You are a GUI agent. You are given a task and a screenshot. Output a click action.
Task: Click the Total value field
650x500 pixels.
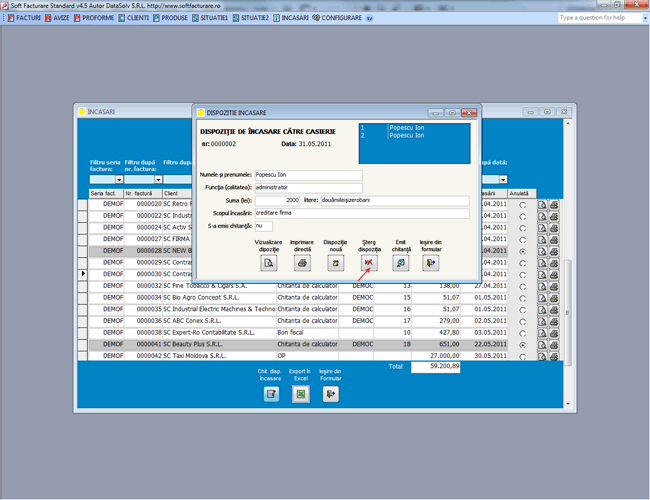(435, 367)
